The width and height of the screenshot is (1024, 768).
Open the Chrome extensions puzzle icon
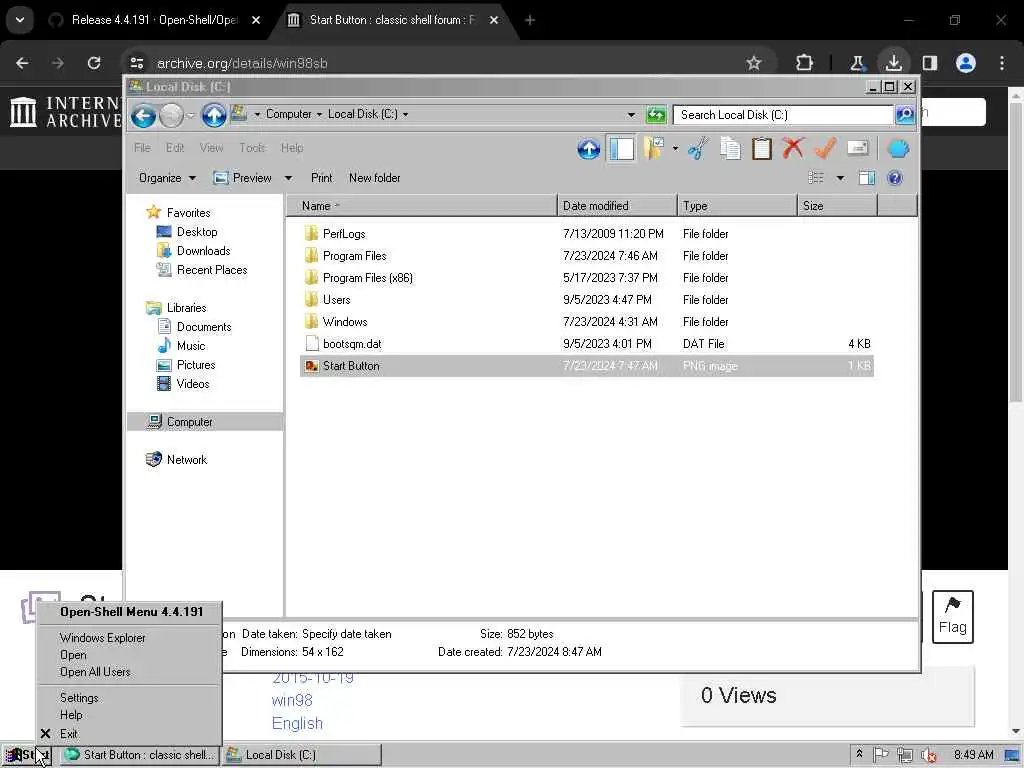pos(805,63)
